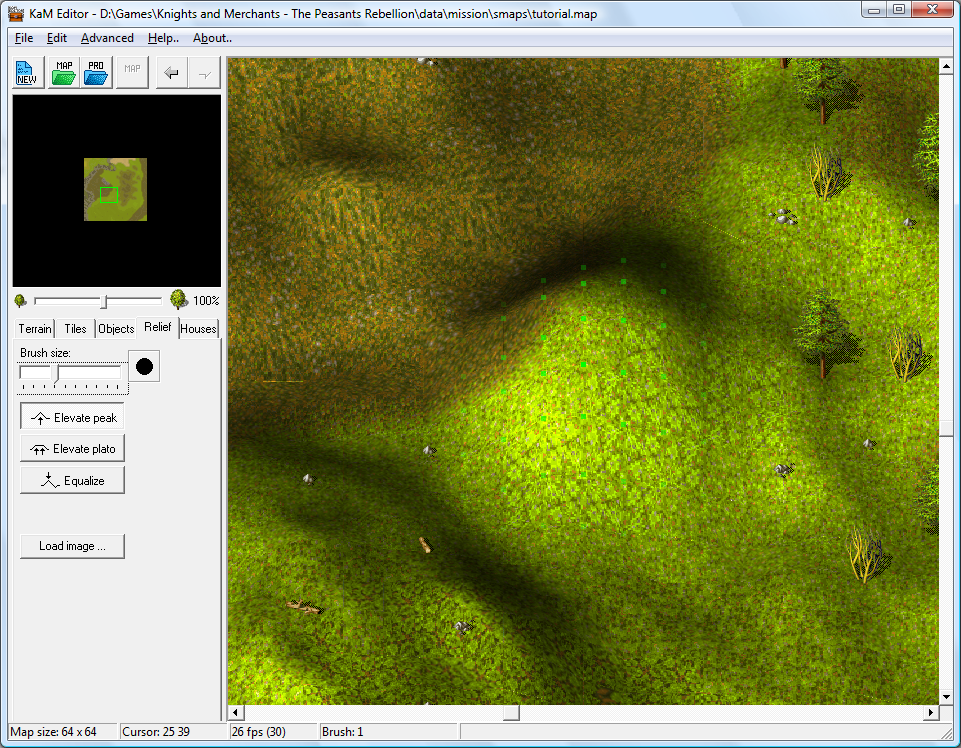Minimize the KaM Editor window
The image size is (961, 748).
(x=875, y=10)
